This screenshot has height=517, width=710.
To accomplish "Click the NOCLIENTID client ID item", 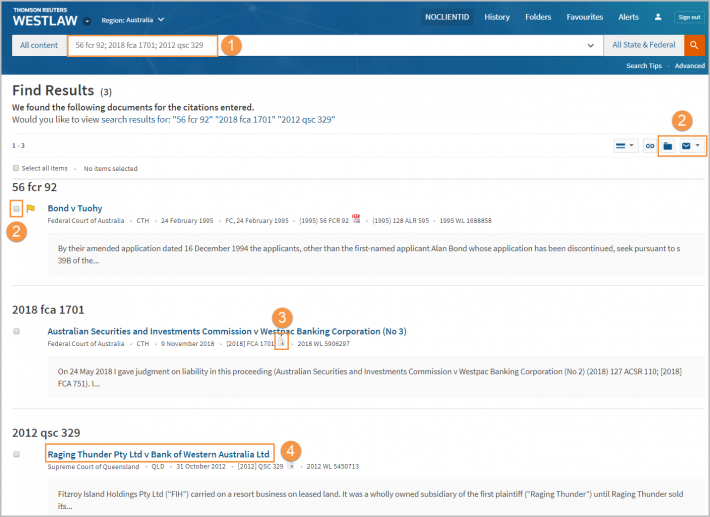I will tap(447, 17).
